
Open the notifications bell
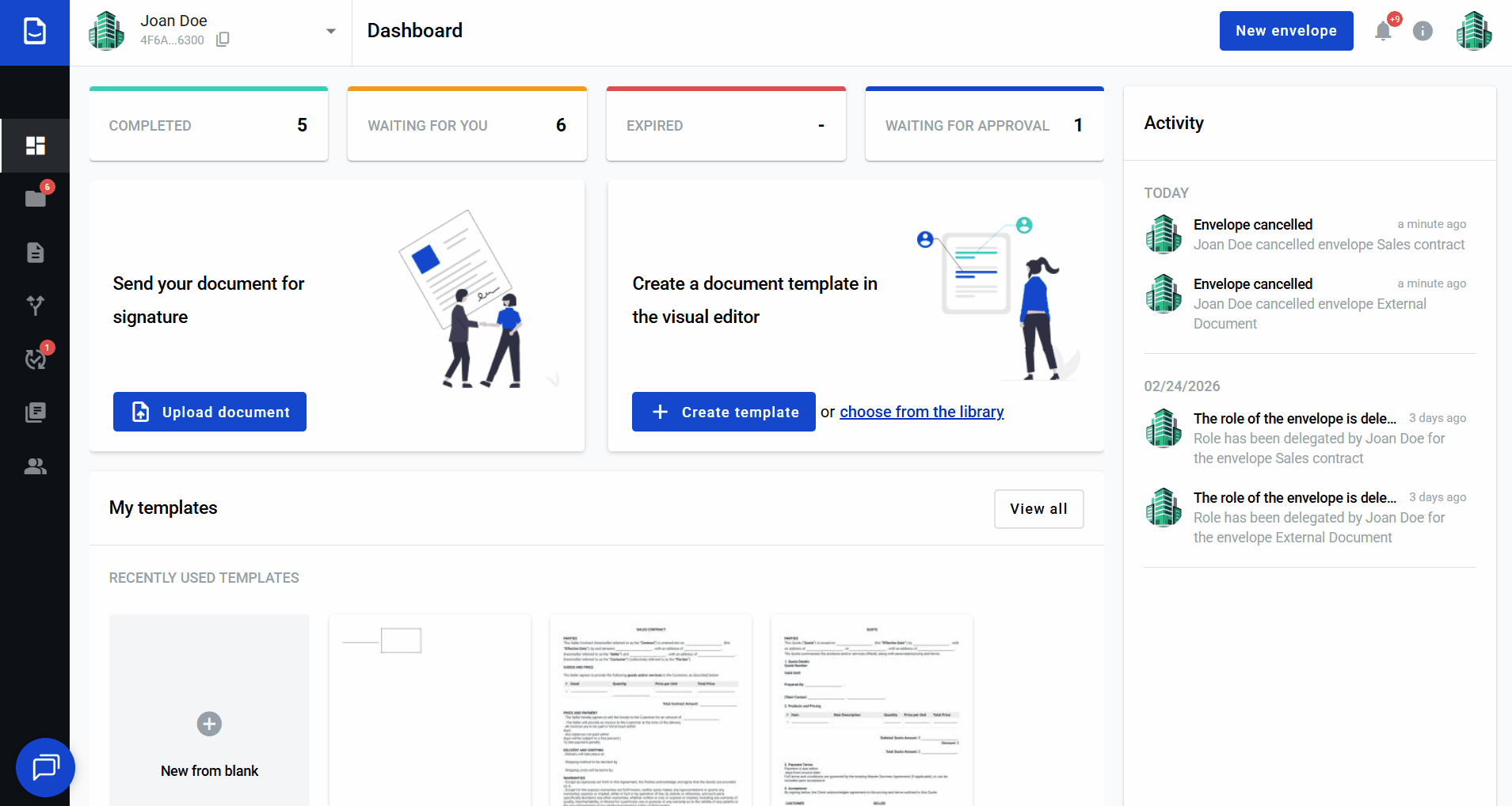pyautogui.click(x=1383, y=32)
